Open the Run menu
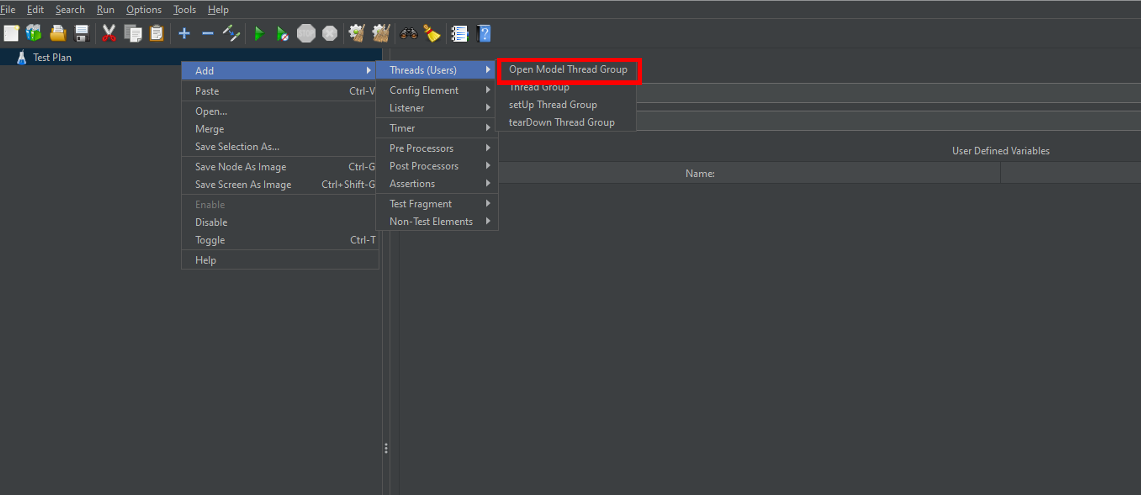 click(106, 9)
